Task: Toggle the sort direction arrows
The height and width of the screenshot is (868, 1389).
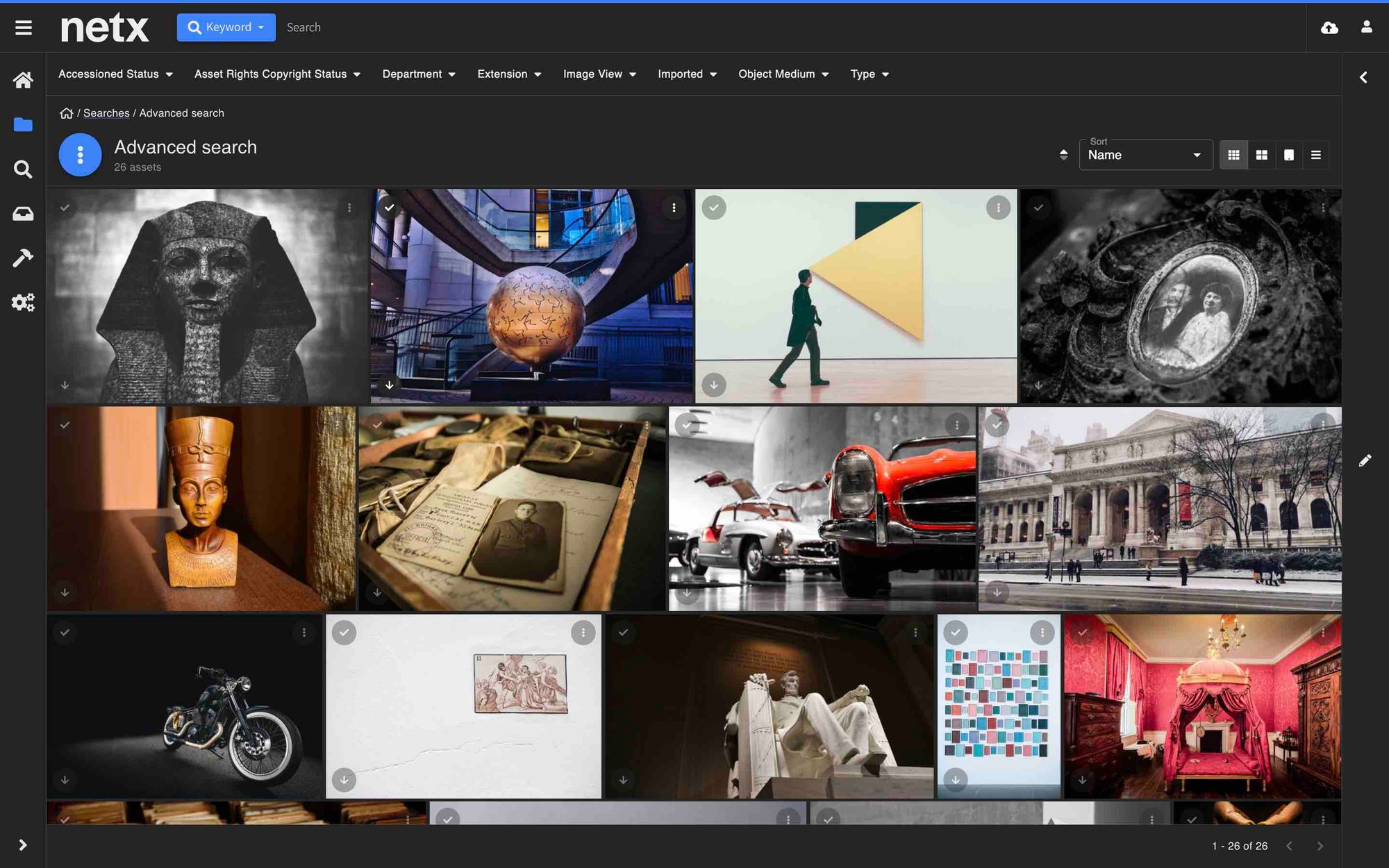Action: (1063, 155)
